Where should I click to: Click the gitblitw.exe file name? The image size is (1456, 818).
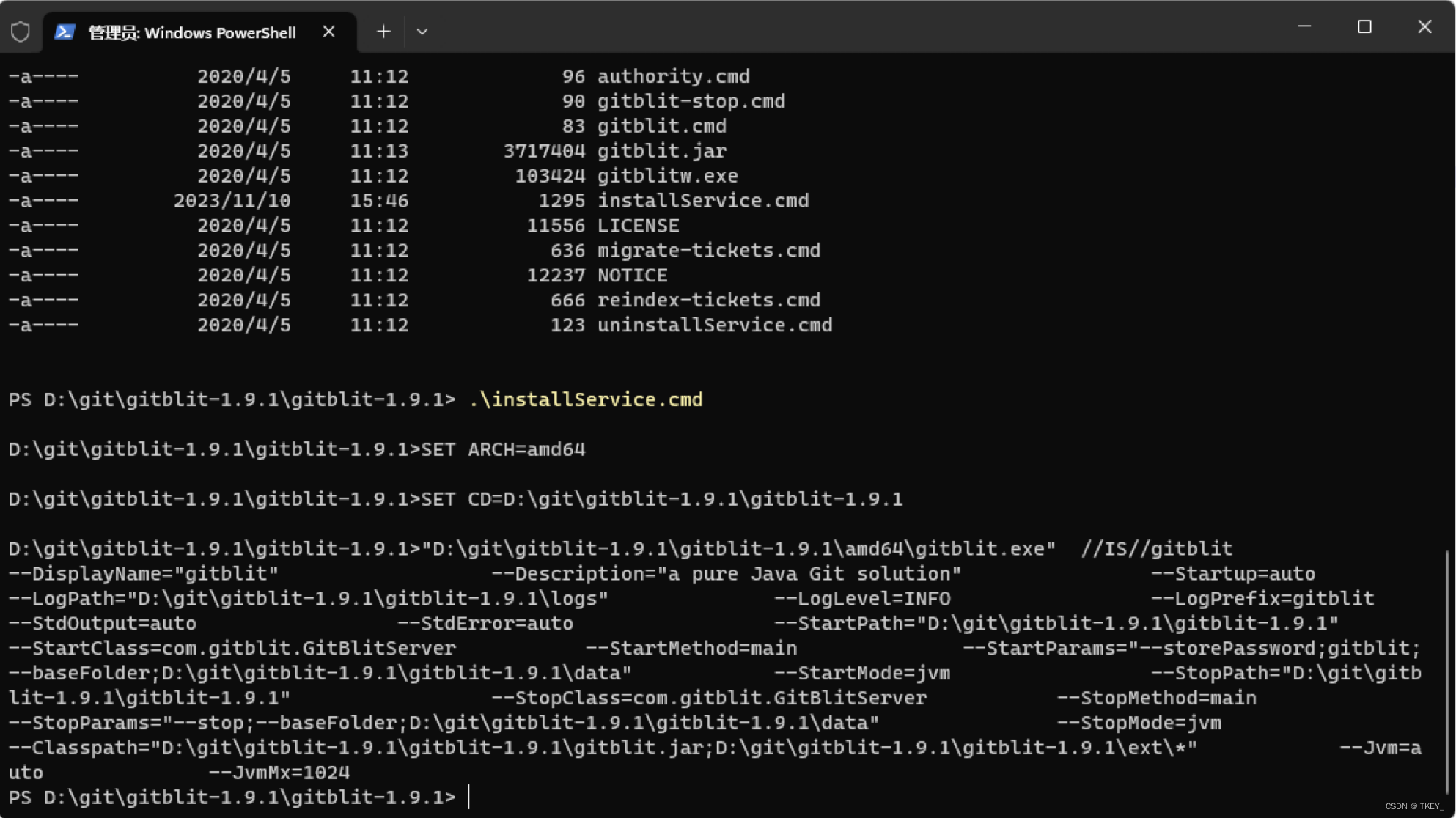[668, 176]
